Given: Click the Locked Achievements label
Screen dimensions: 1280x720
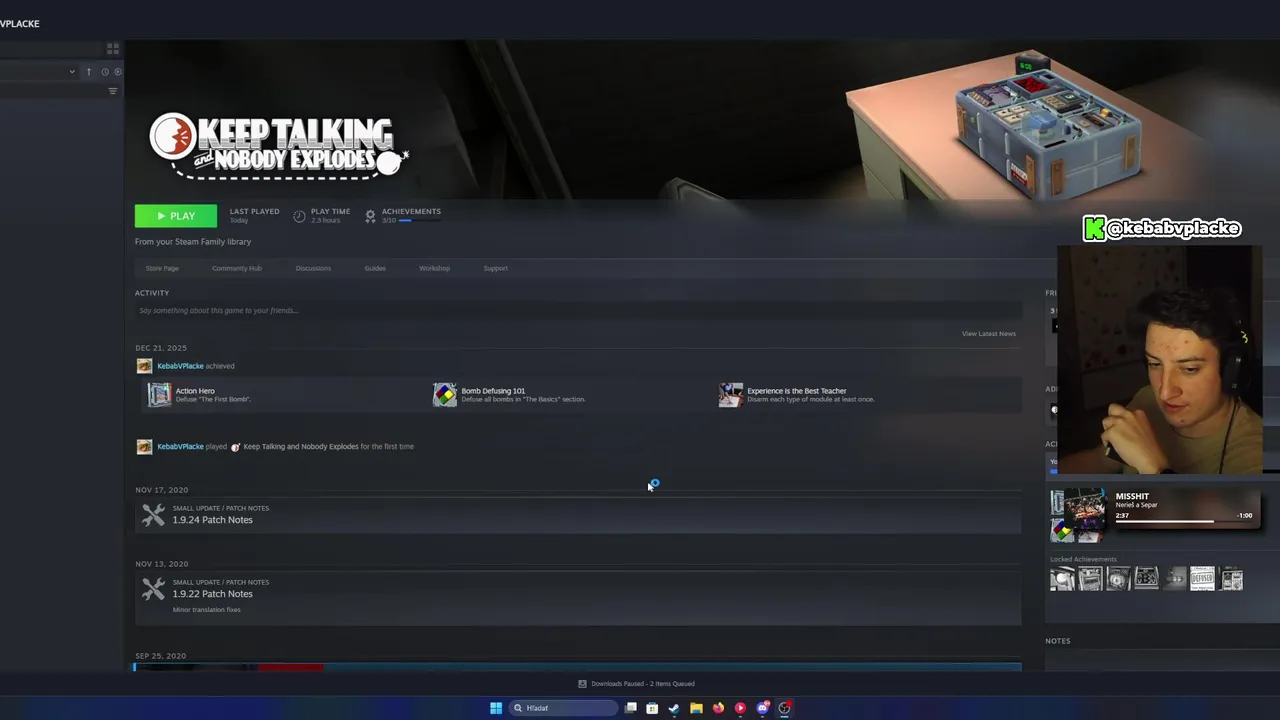Looking at the screenshot, I should 1083,559.
